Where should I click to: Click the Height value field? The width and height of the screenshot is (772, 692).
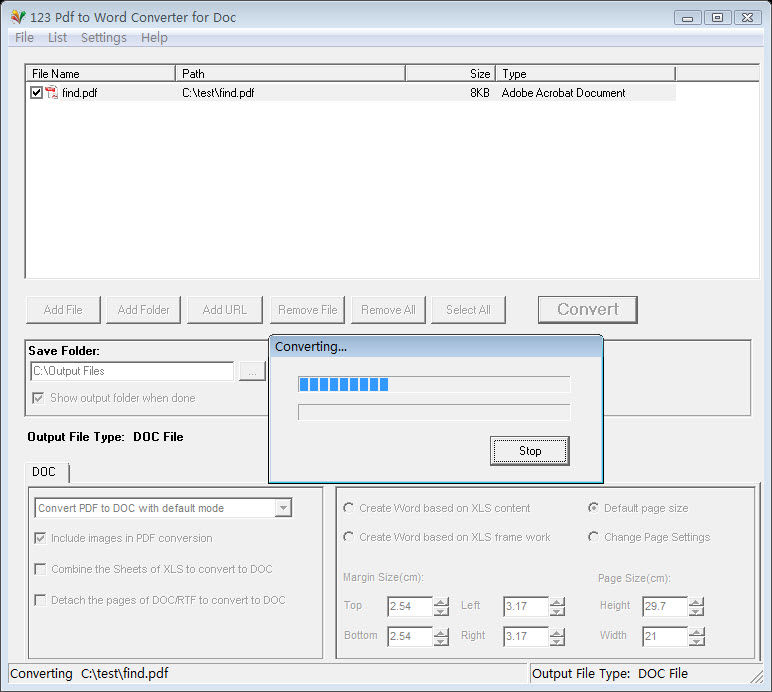point(665,606)
